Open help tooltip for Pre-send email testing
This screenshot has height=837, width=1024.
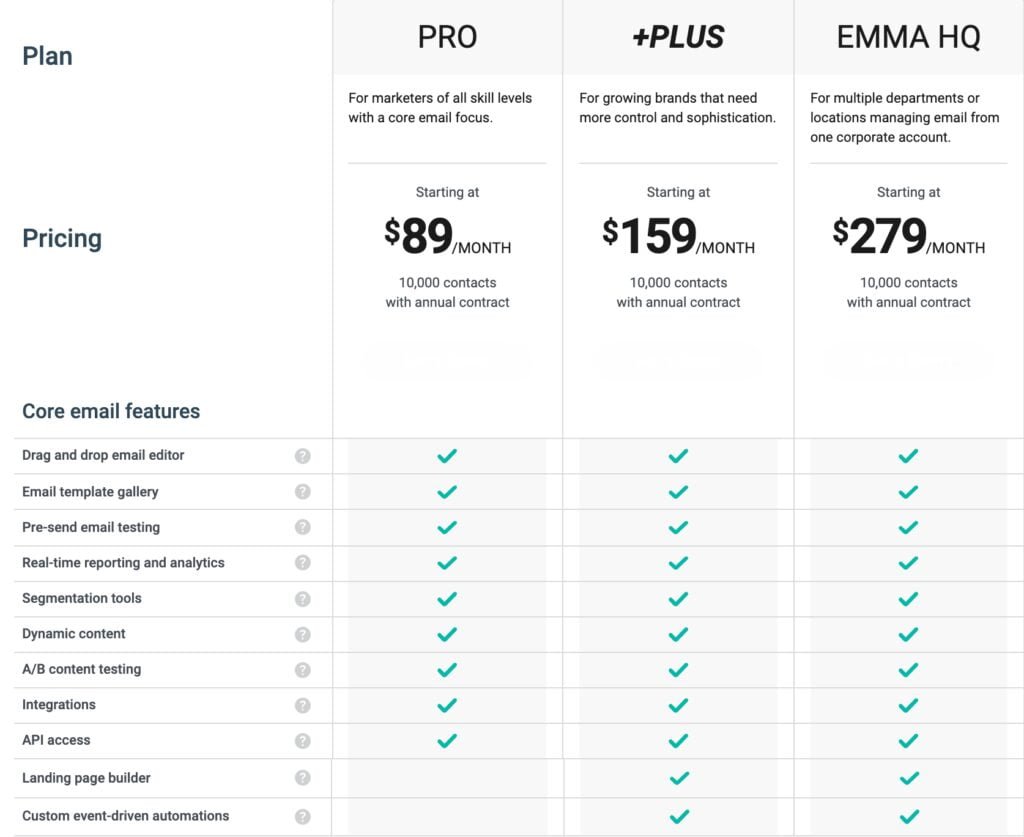pos(303,527)
